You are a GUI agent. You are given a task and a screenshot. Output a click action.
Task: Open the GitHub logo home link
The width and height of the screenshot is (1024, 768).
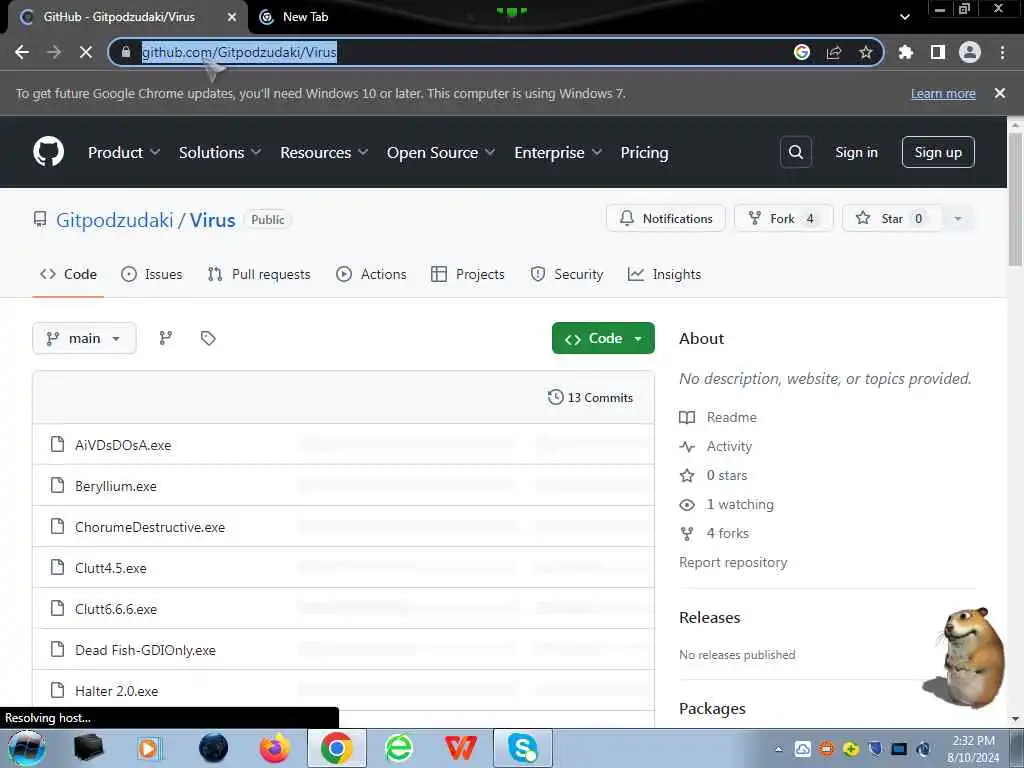point(48,152)
